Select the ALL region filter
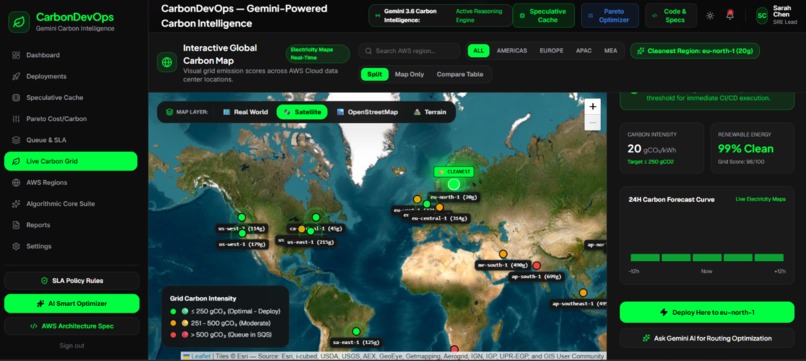Viewport: 806px width, 361px height. [x=479, y=51]
